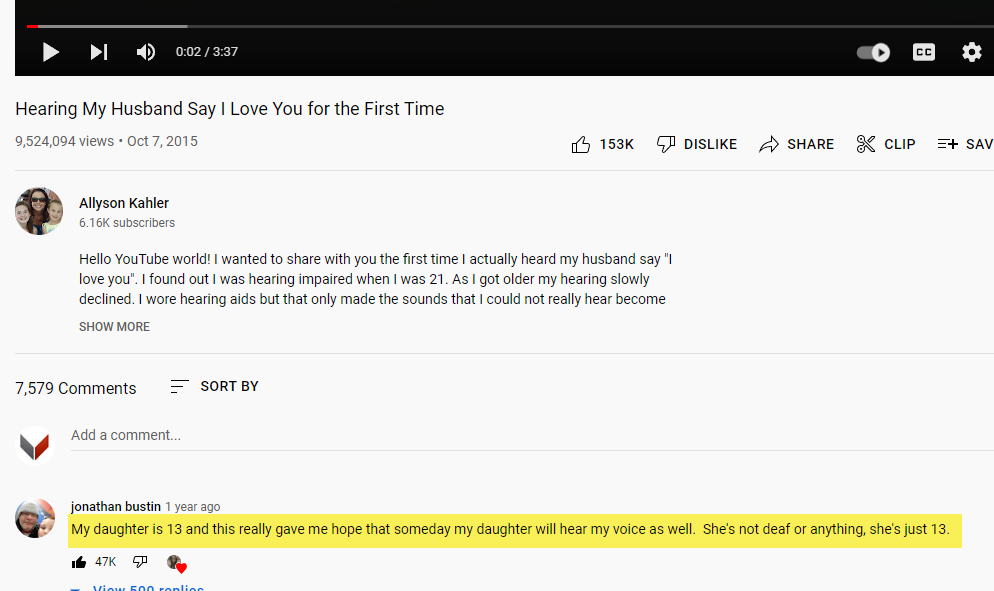Open the Allyson Kahler channel avatar
The image size is (994, 591).
click(x=39, y=211)
